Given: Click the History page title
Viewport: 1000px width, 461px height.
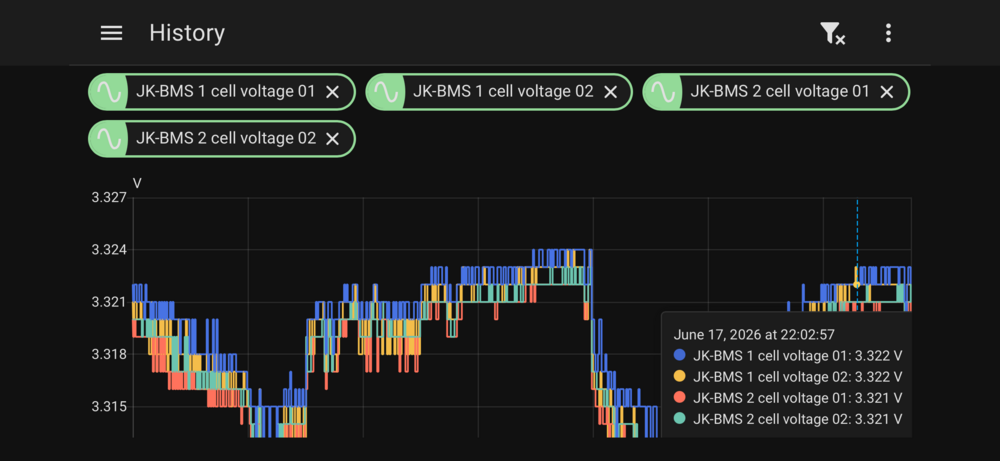Looking at the screenshot, I should 187,33.
